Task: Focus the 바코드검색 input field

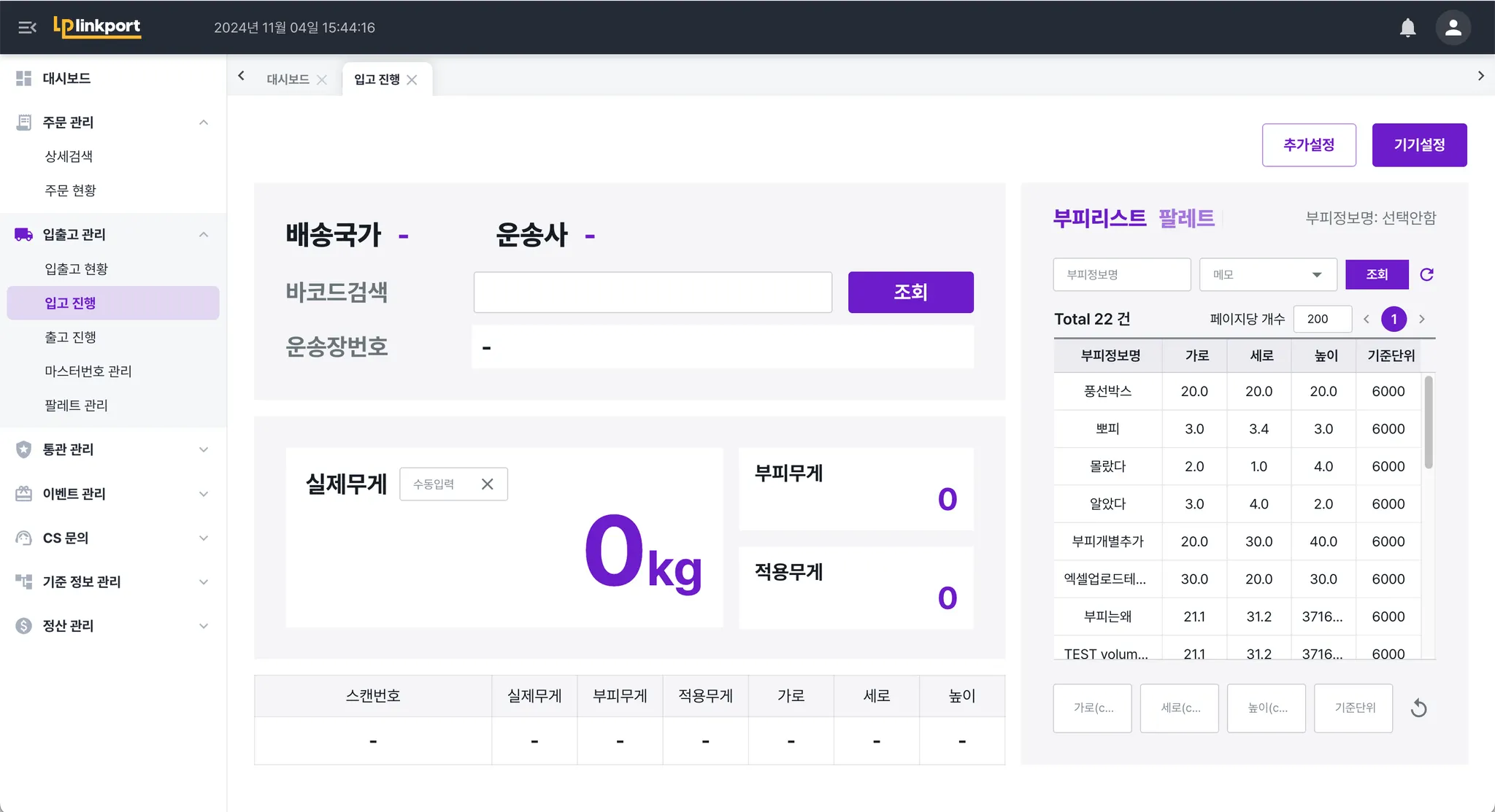Action: (x=652, y=292)
